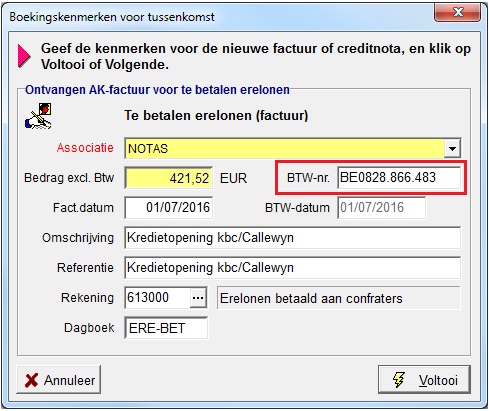489x411 pixels.
Task: Click the Rekening number field 613000
Action: [x=157, y=298]
